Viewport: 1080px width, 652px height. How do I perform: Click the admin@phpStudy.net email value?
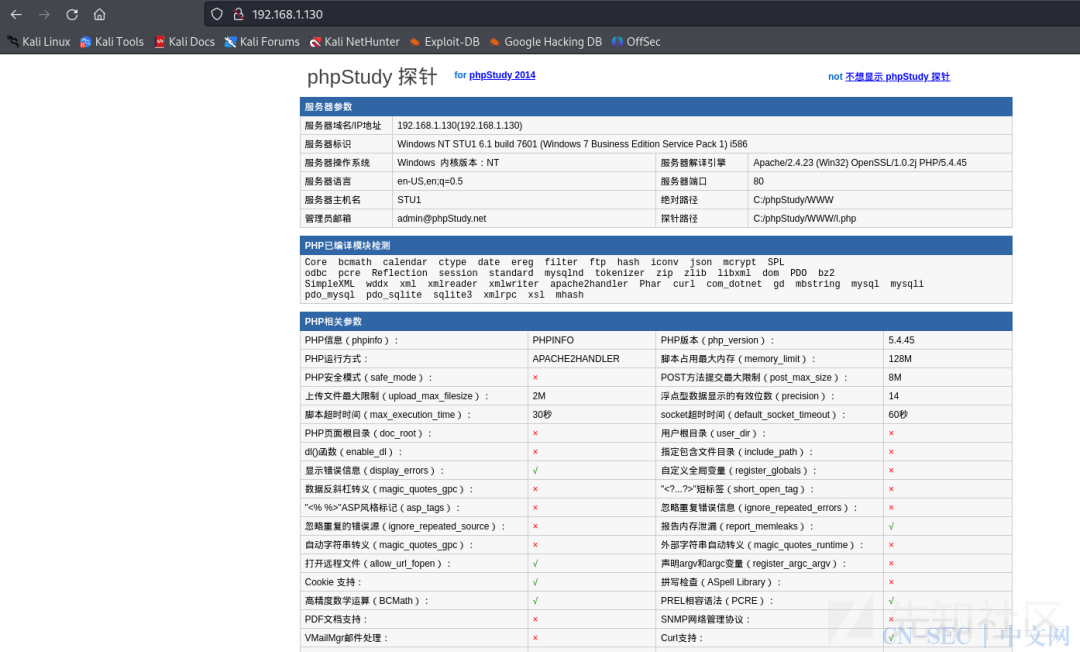442,218
